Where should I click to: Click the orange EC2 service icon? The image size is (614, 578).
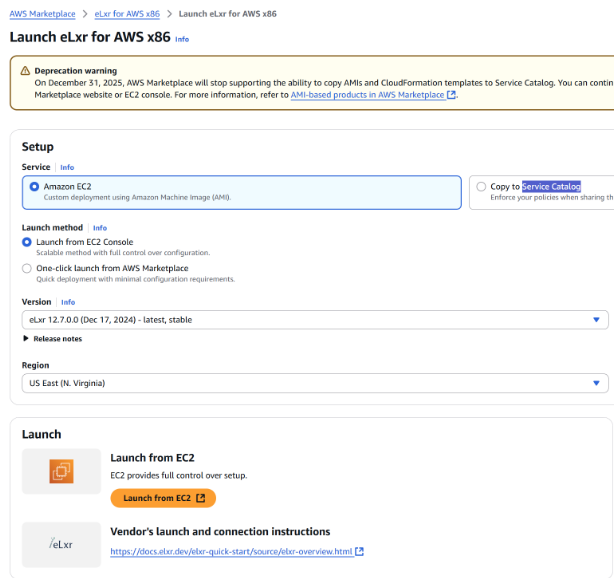tap(62, 472)
